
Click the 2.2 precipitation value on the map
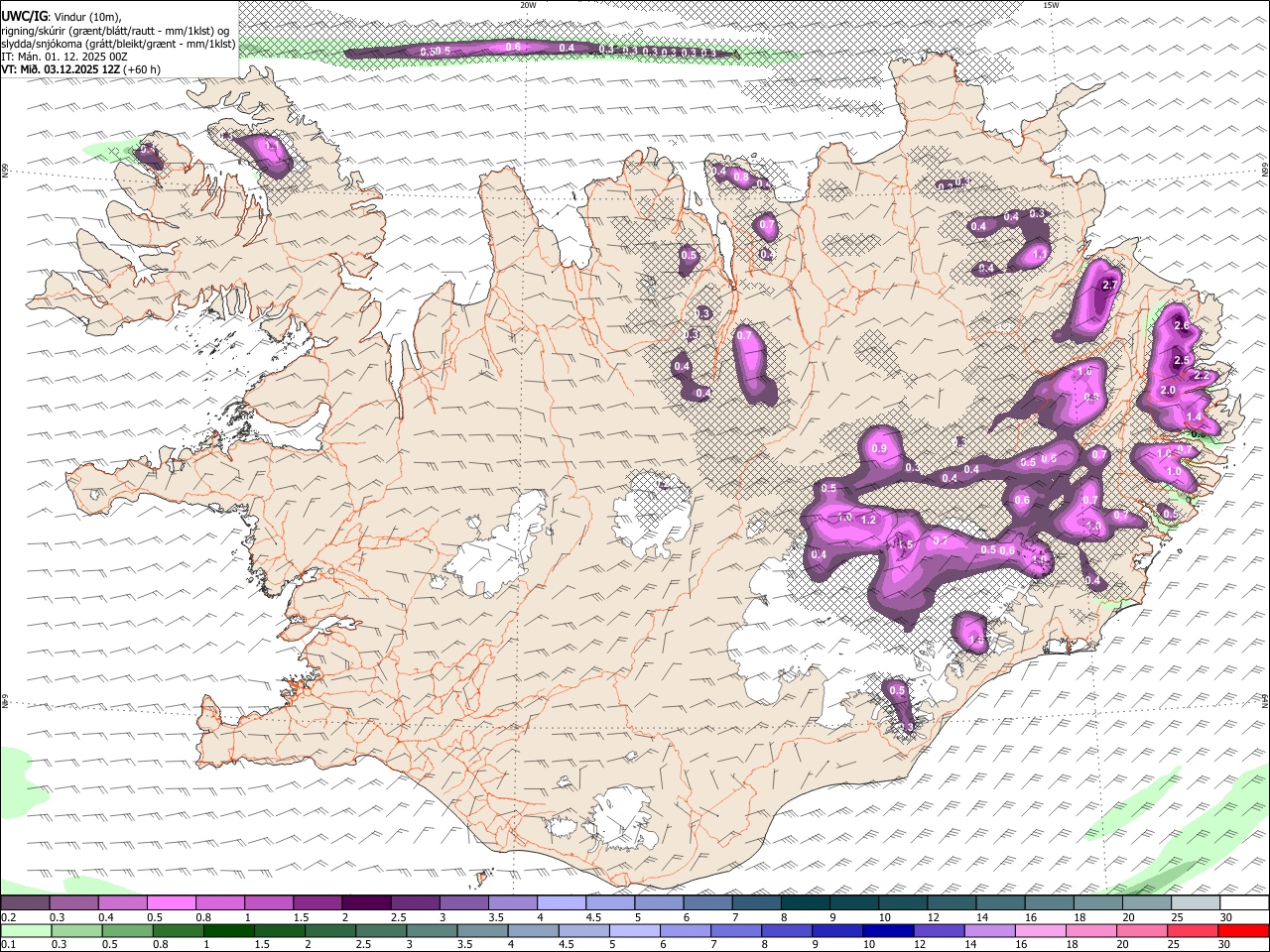click(x=1202, y=376)
